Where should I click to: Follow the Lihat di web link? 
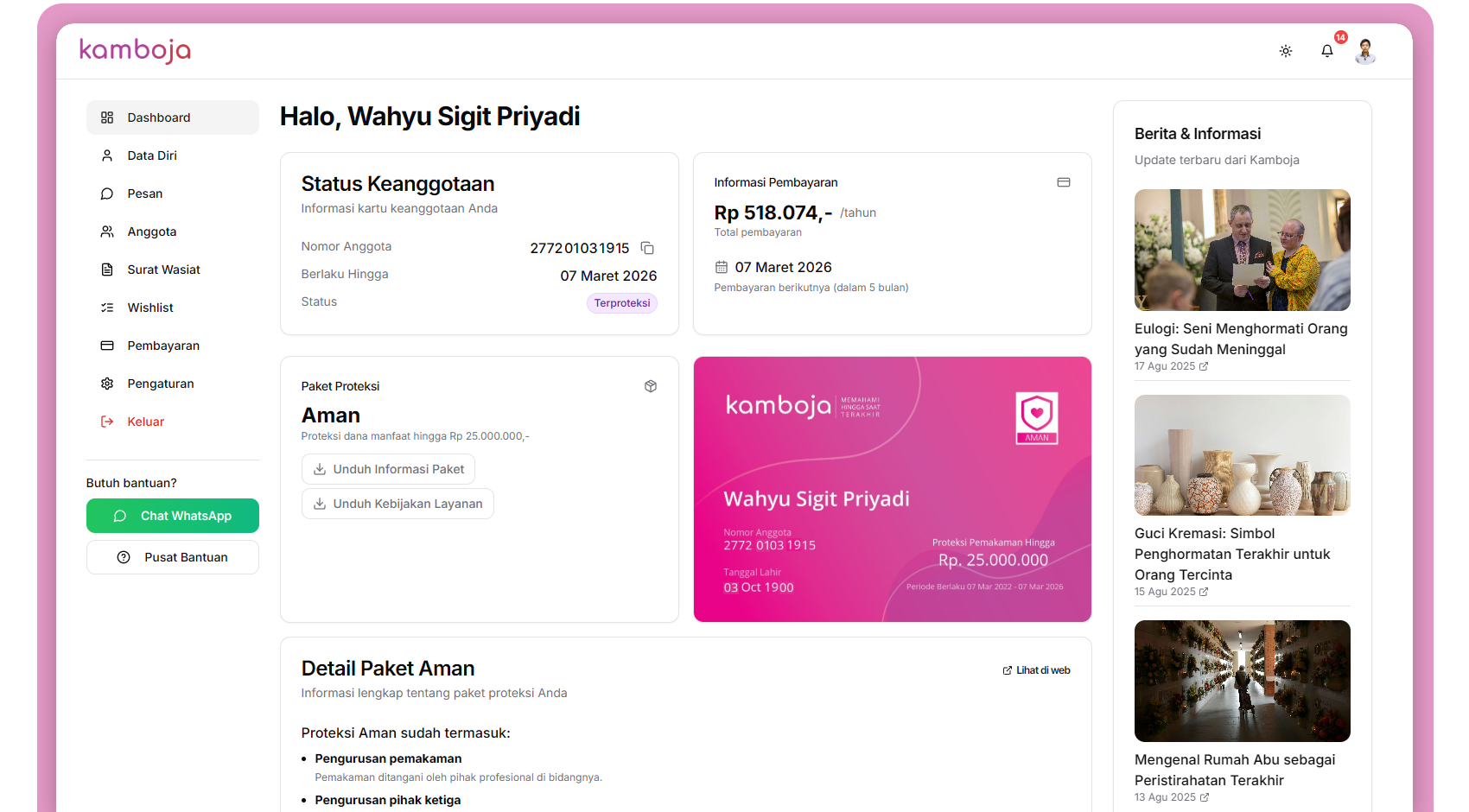point(1037,670)
